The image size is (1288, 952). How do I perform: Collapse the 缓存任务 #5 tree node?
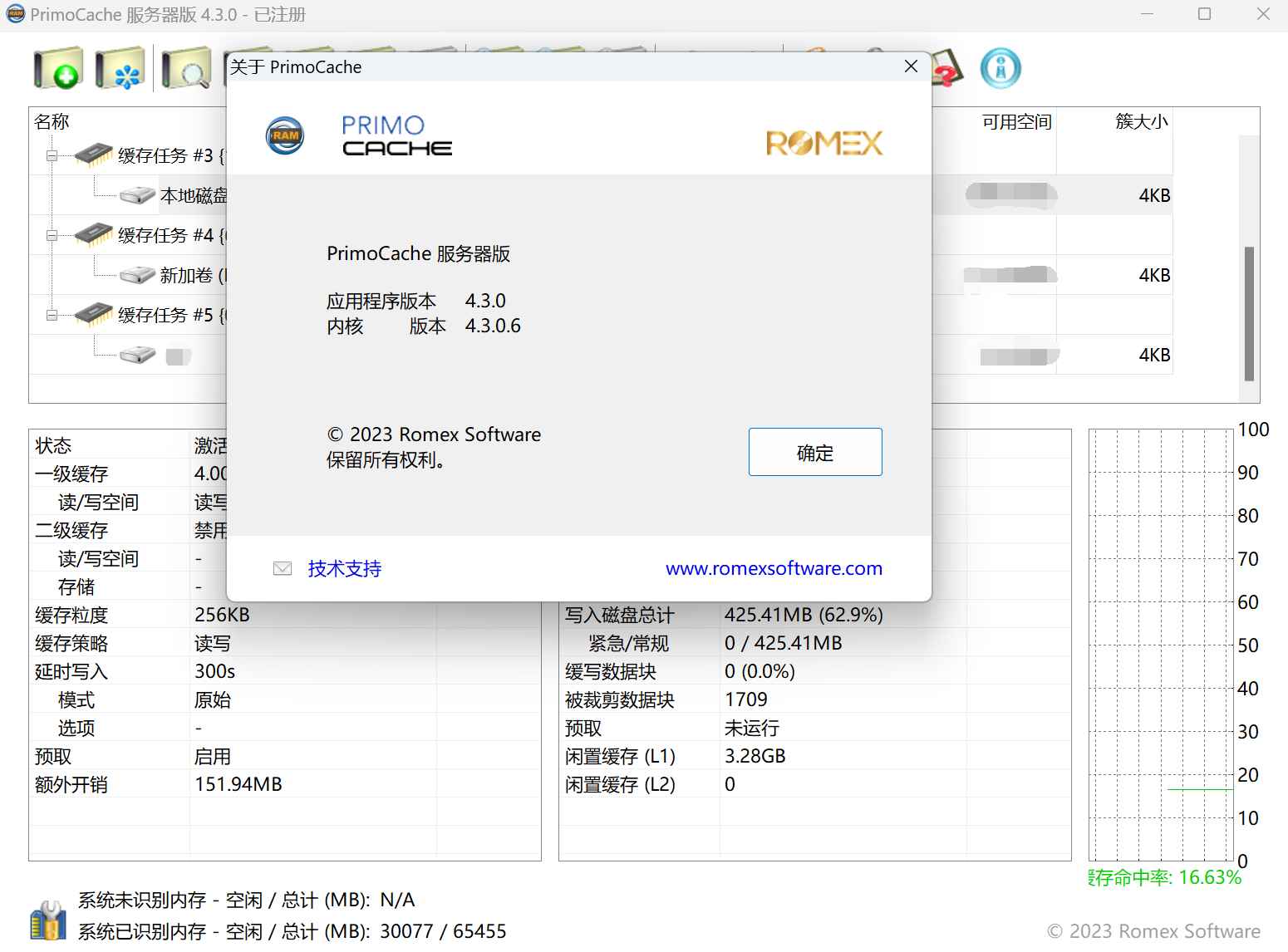(x=52, y=315)
